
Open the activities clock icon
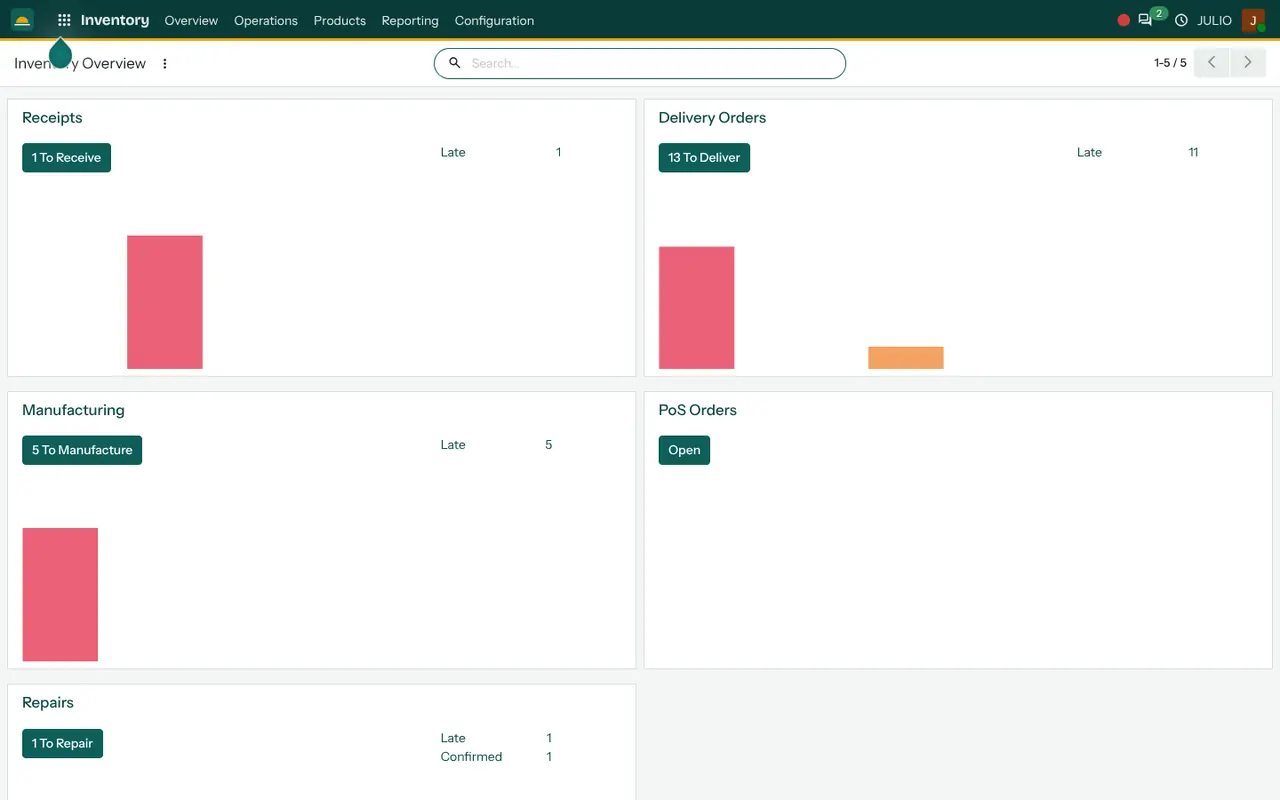(1181, 20)
